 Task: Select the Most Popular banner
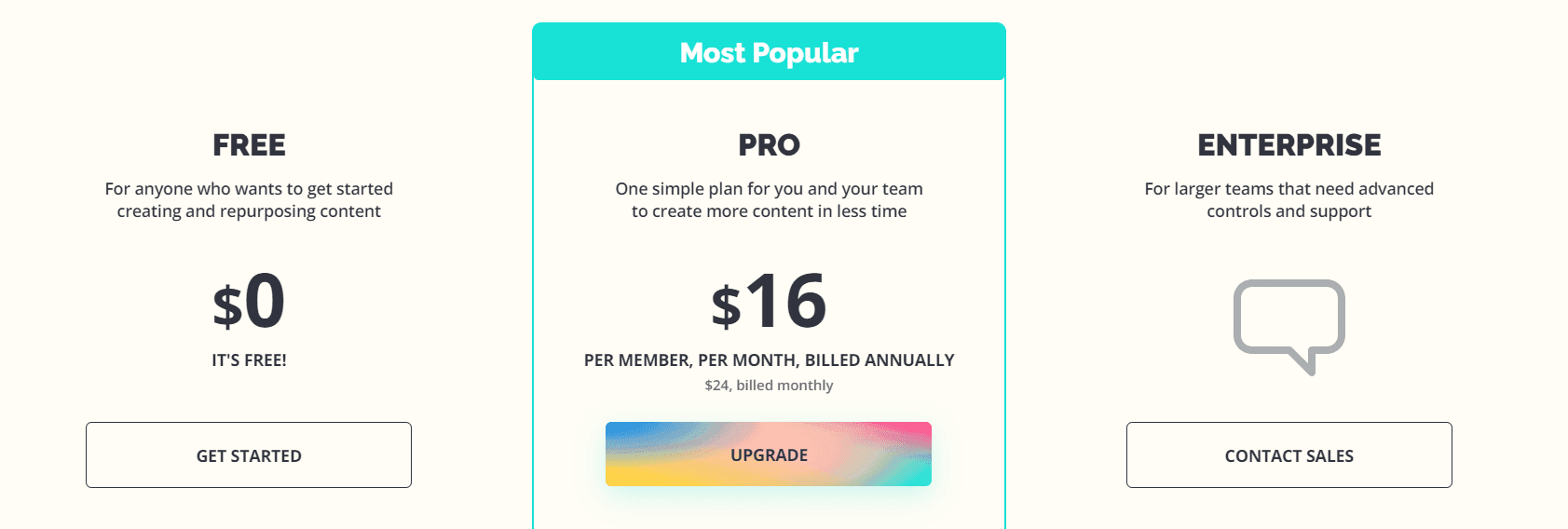(769, 52)
